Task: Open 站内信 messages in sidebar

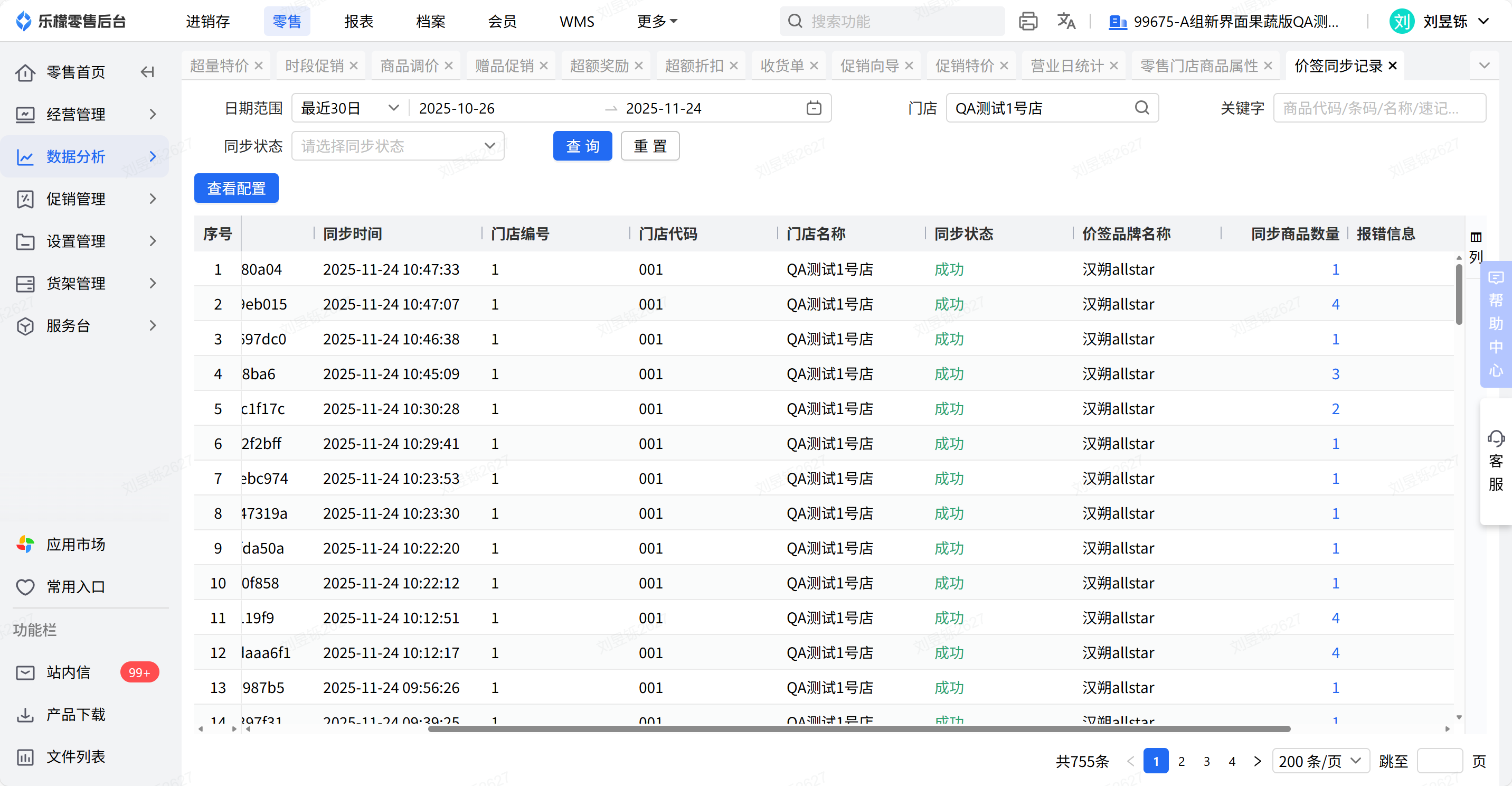Action: click(x=69, y=672)
